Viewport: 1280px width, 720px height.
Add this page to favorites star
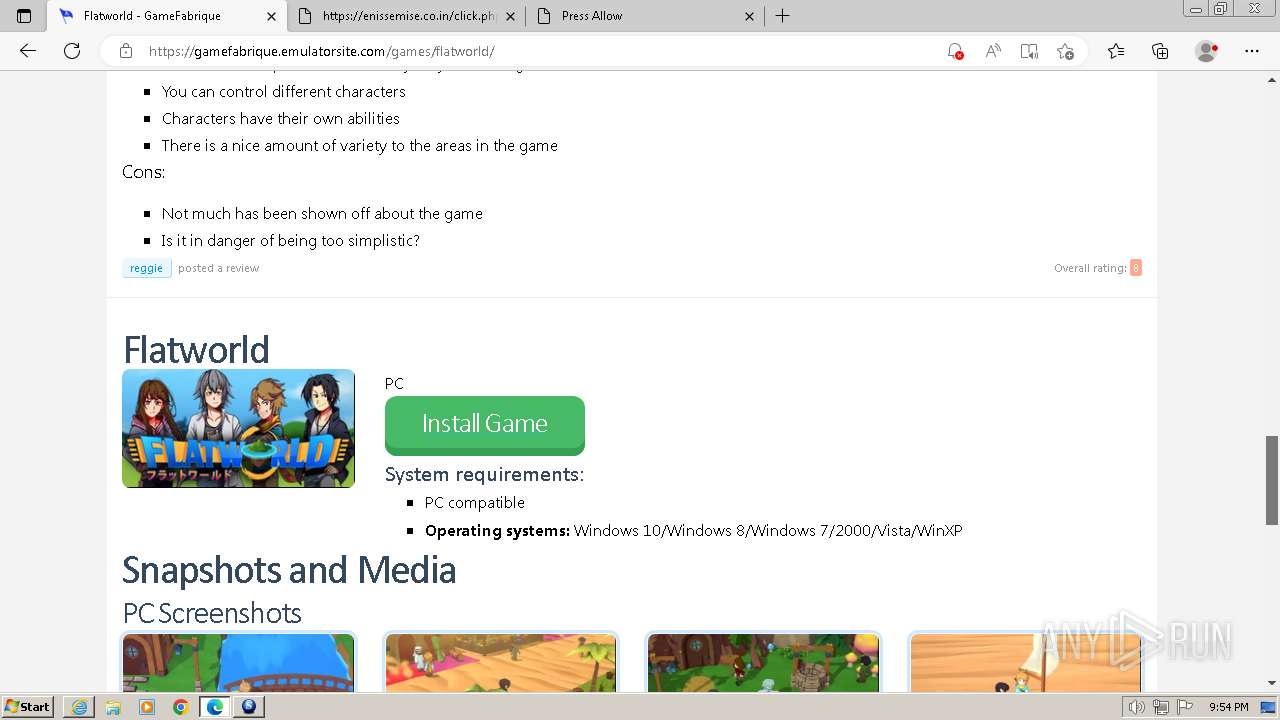[1066, 51]
